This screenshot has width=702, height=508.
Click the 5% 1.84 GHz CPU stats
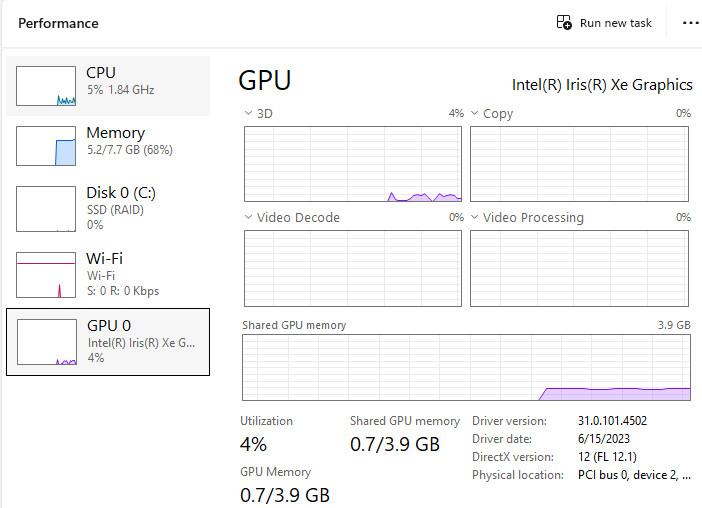[x=121, y=90]
